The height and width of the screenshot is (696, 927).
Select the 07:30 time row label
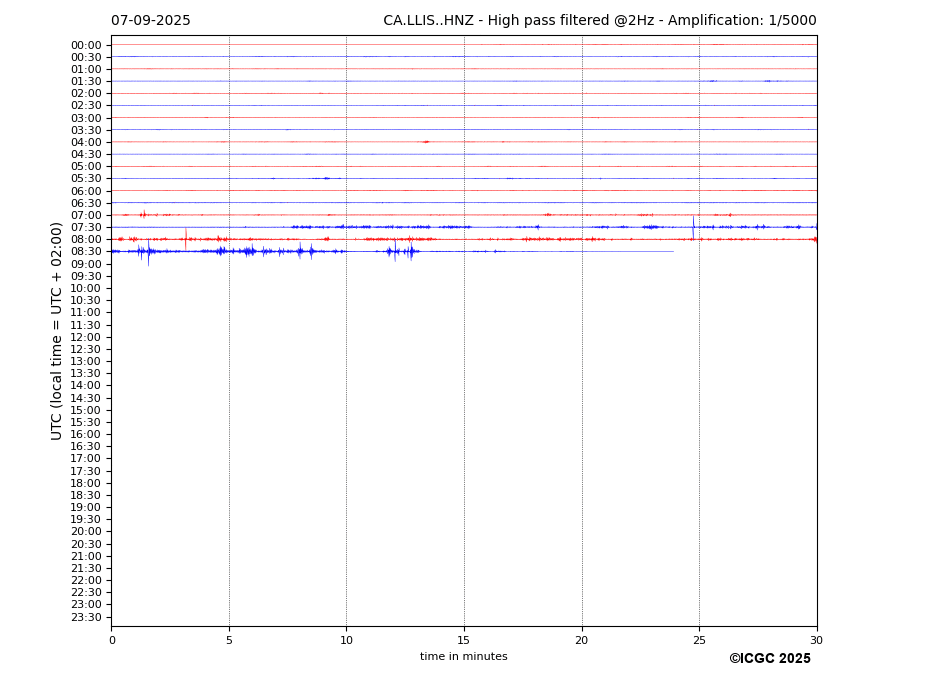(86, 228)
